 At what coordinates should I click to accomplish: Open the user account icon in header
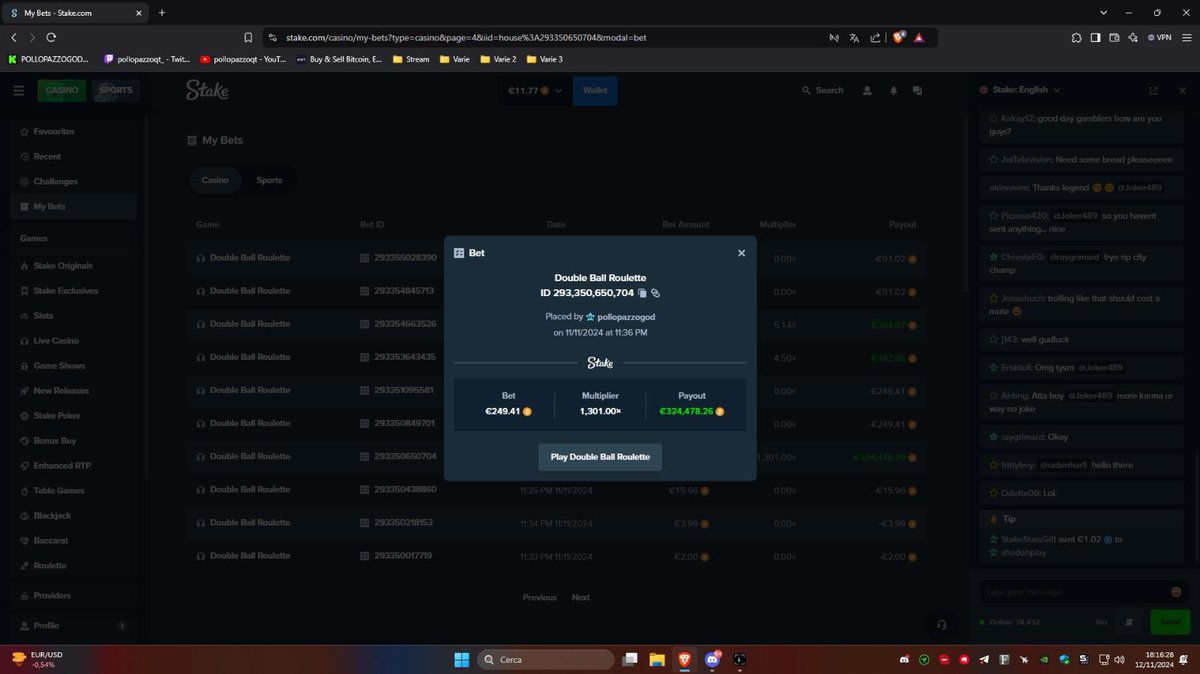867,90
